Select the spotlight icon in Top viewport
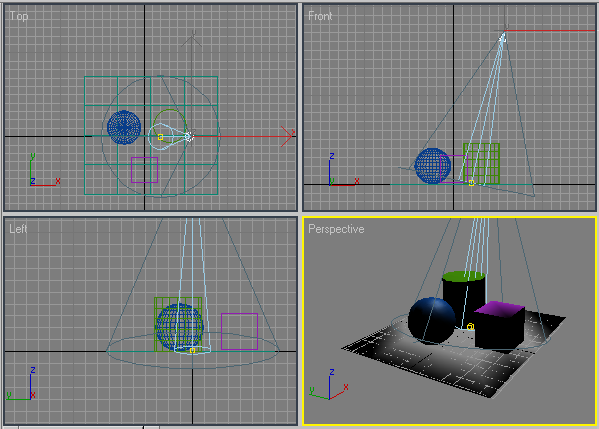Image resolution: width=599 pixels, height=429 pixels. pos(189,136)
